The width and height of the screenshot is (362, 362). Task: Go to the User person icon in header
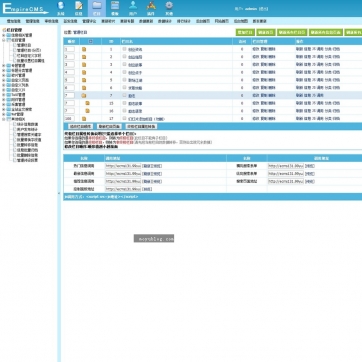pyautogui.click(x=133, y=5)
